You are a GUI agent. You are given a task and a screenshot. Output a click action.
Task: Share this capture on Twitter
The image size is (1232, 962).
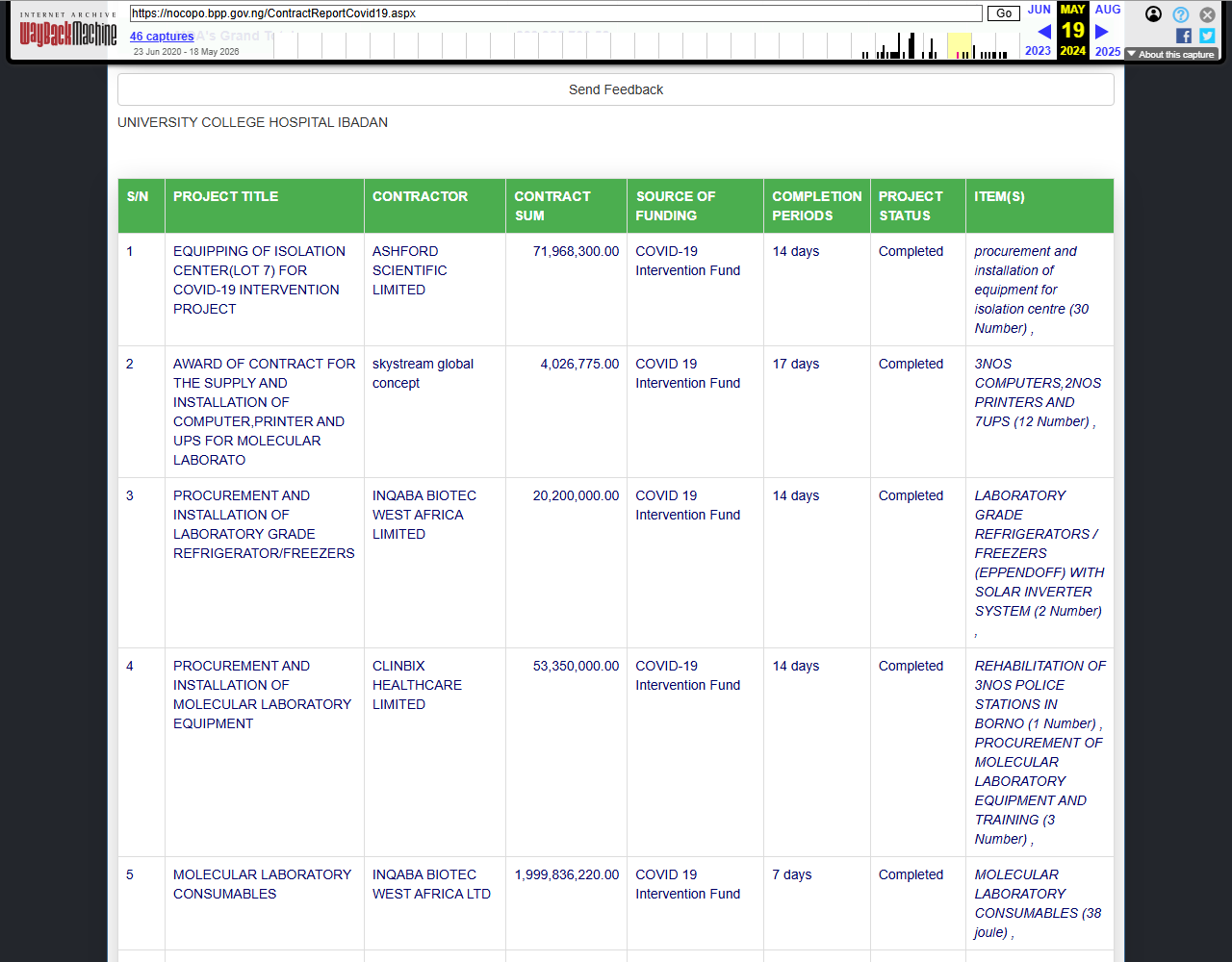click(1207, 36)
